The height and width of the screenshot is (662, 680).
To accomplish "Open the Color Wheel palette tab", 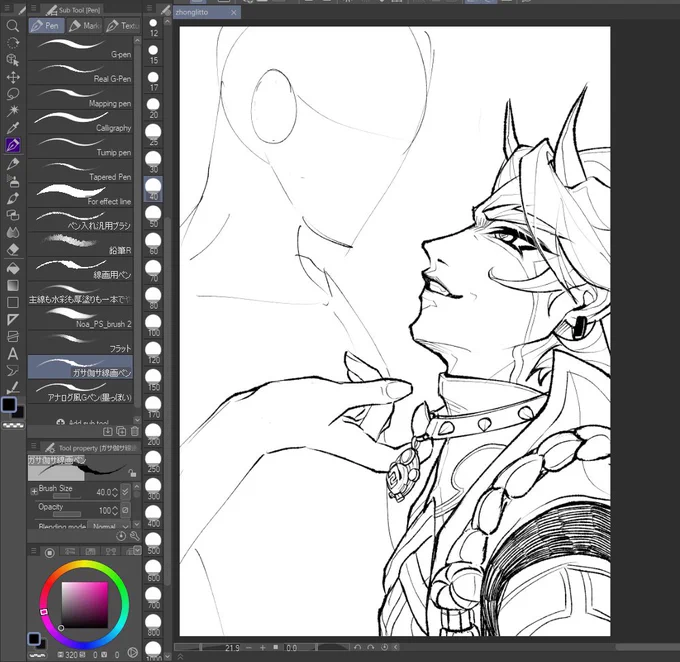I will 49,552.
